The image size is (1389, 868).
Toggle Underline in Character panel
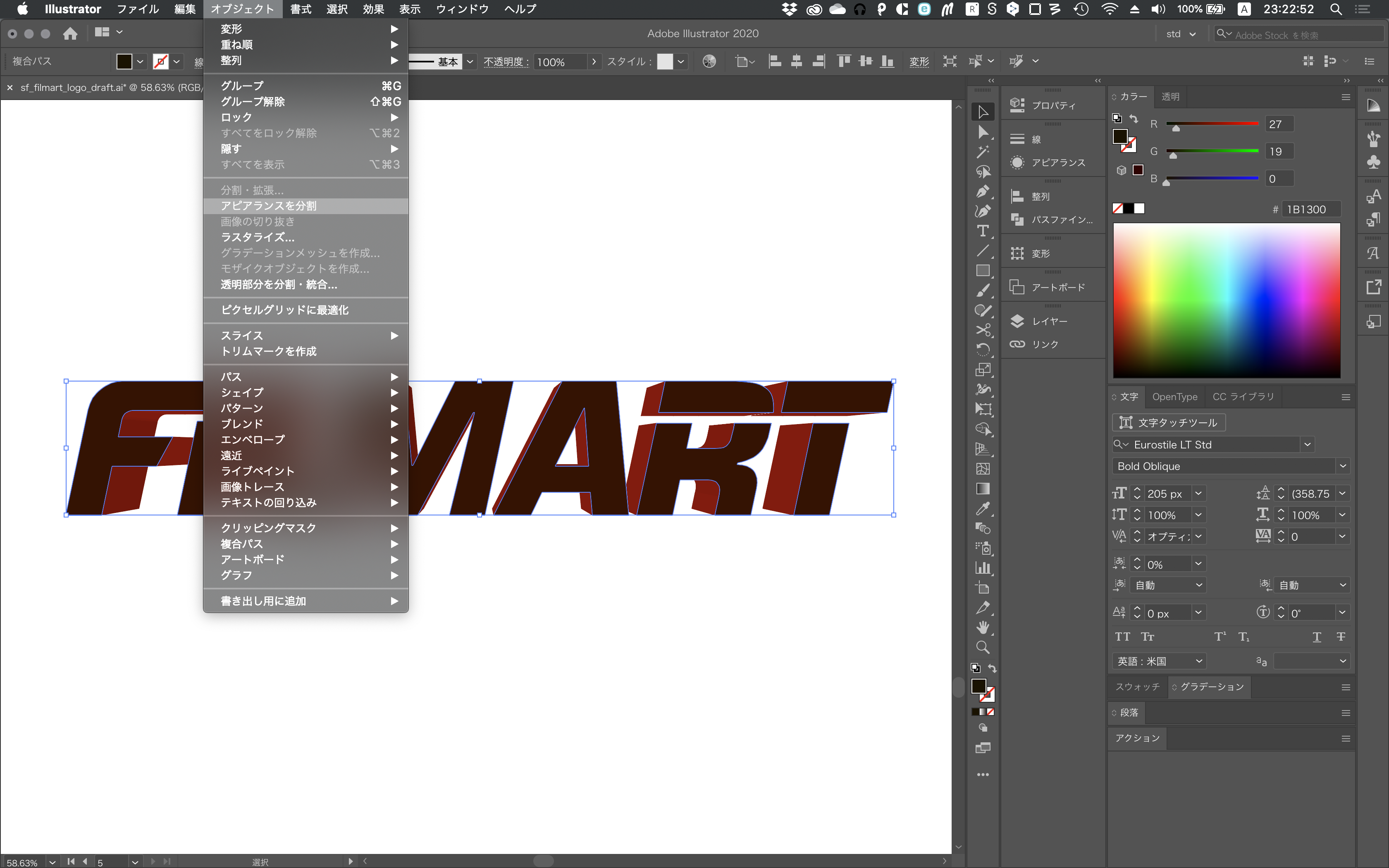pos(1317,637)
